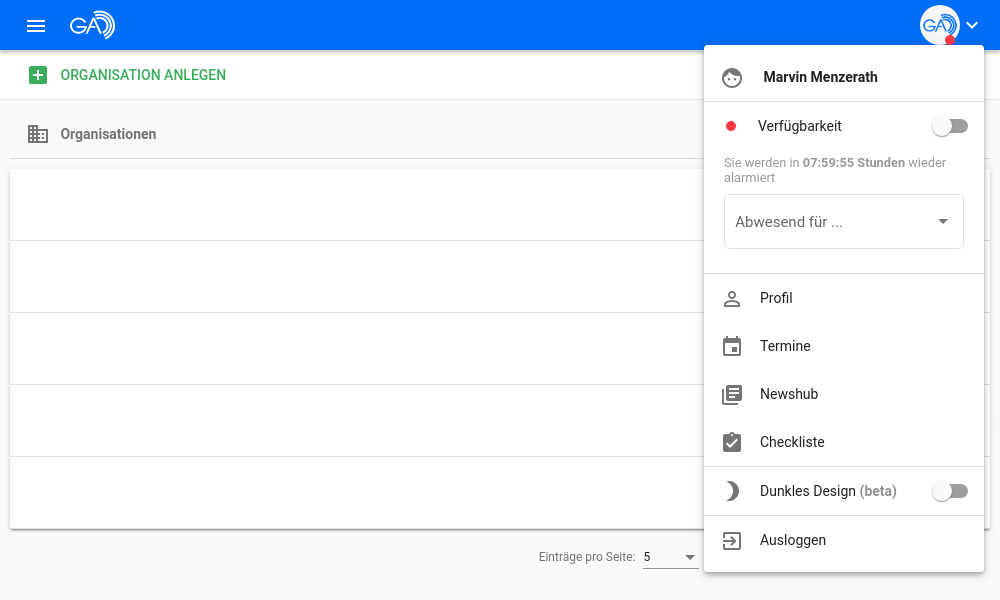Click the user avatar in top bar
Viewport: 1000px width, 600px height.
click(x=939, y=26)
